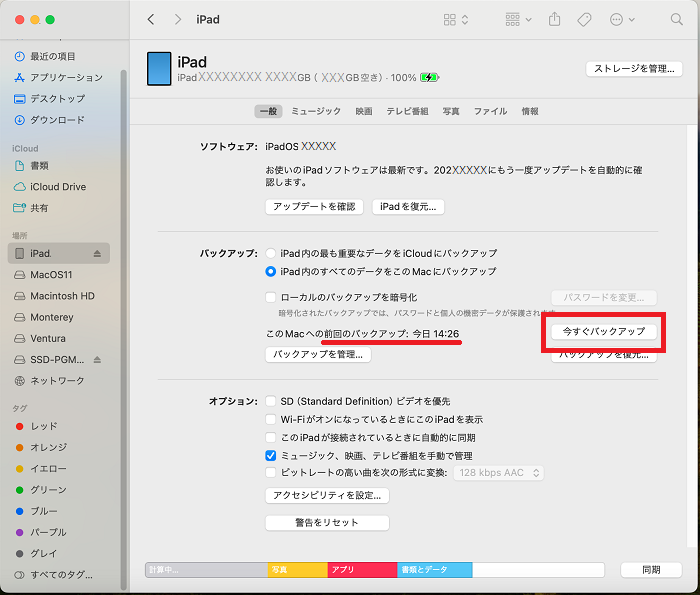Open the more actions ellipsis menu

pyautogui.click(x=622, y=19)
